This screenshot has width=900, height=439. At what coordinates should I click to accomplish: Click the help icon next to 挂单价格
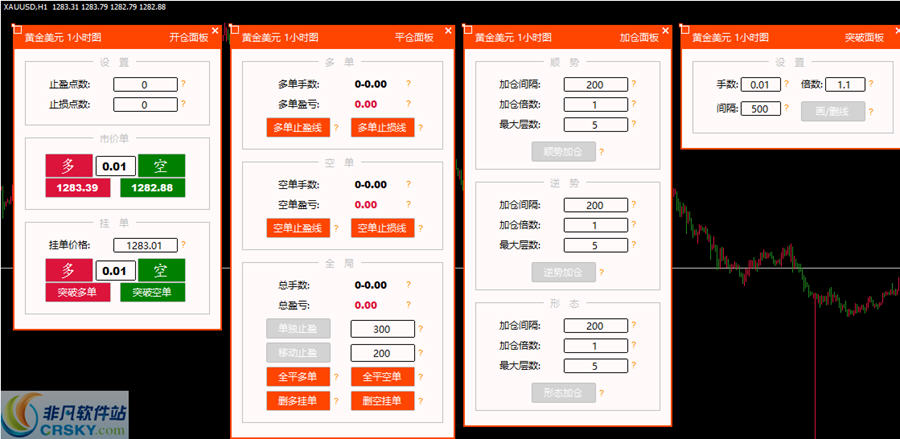pos(184,245)
